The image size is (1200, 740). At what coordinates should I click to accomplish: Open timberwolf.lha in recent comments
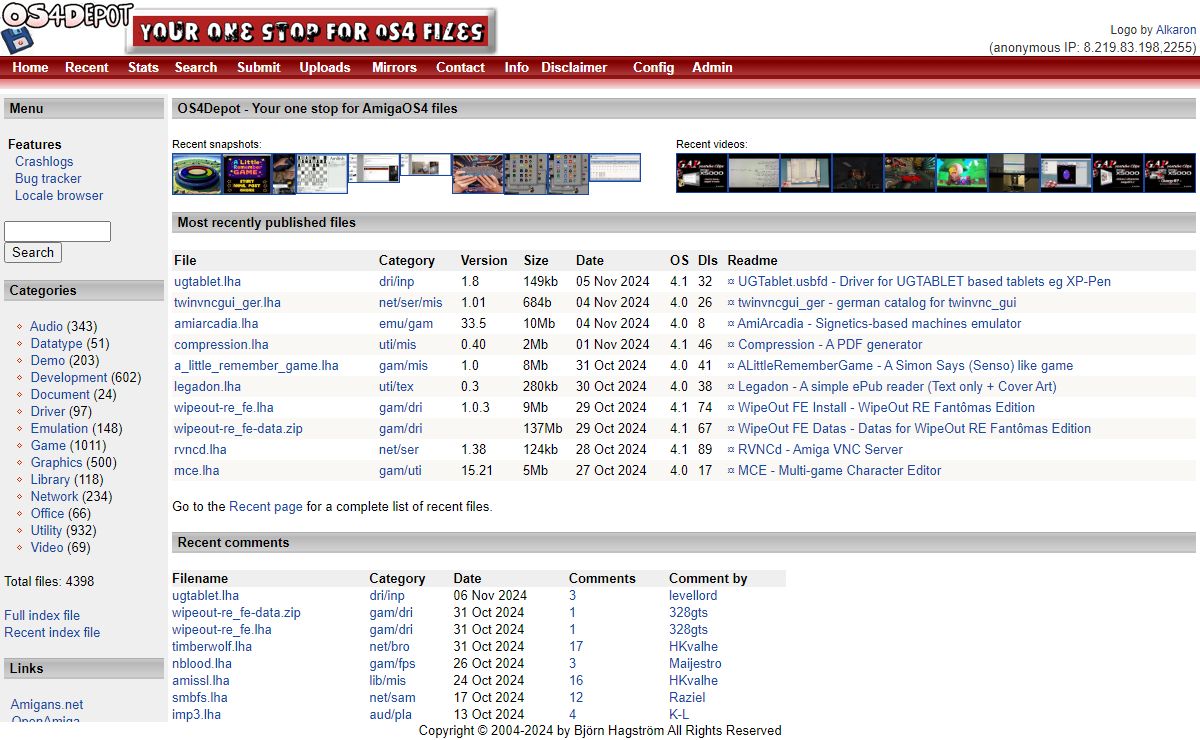[212, 646]
